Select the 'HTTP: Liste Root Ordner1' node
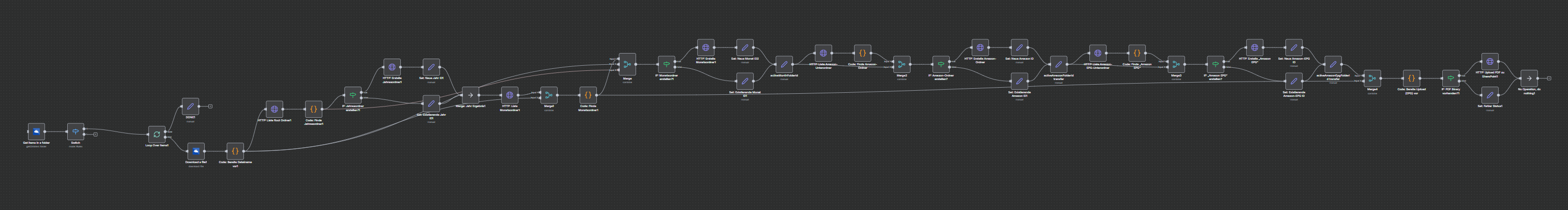Screen dimensions: 1568x210 pos(274,110)
